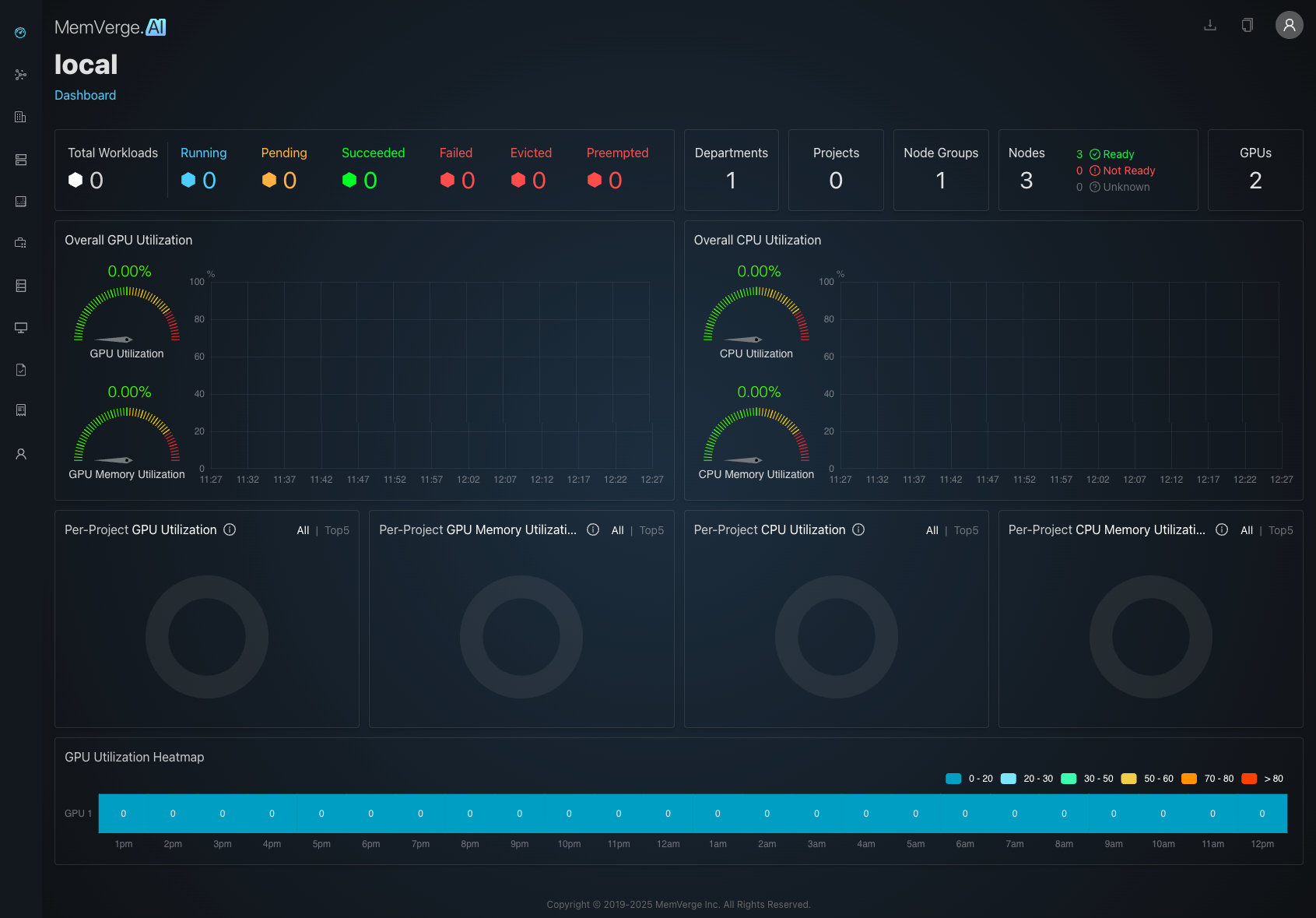
Task: Click the orange 70 - 80 legend swatch
Action: (x=1188, y=779)
